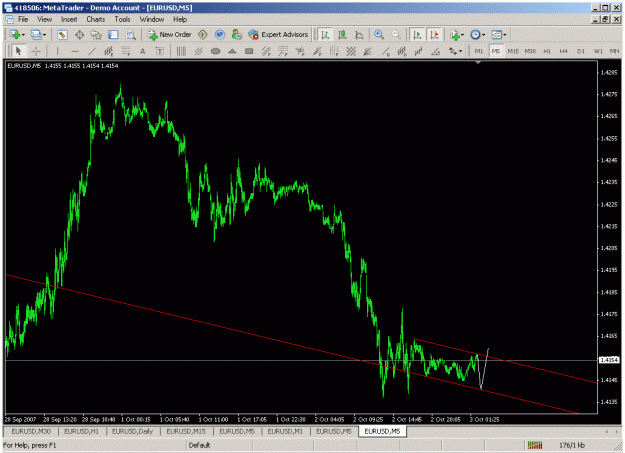
Task: Select the Fibonacci Retracement tool
Action: coord(126,51)
